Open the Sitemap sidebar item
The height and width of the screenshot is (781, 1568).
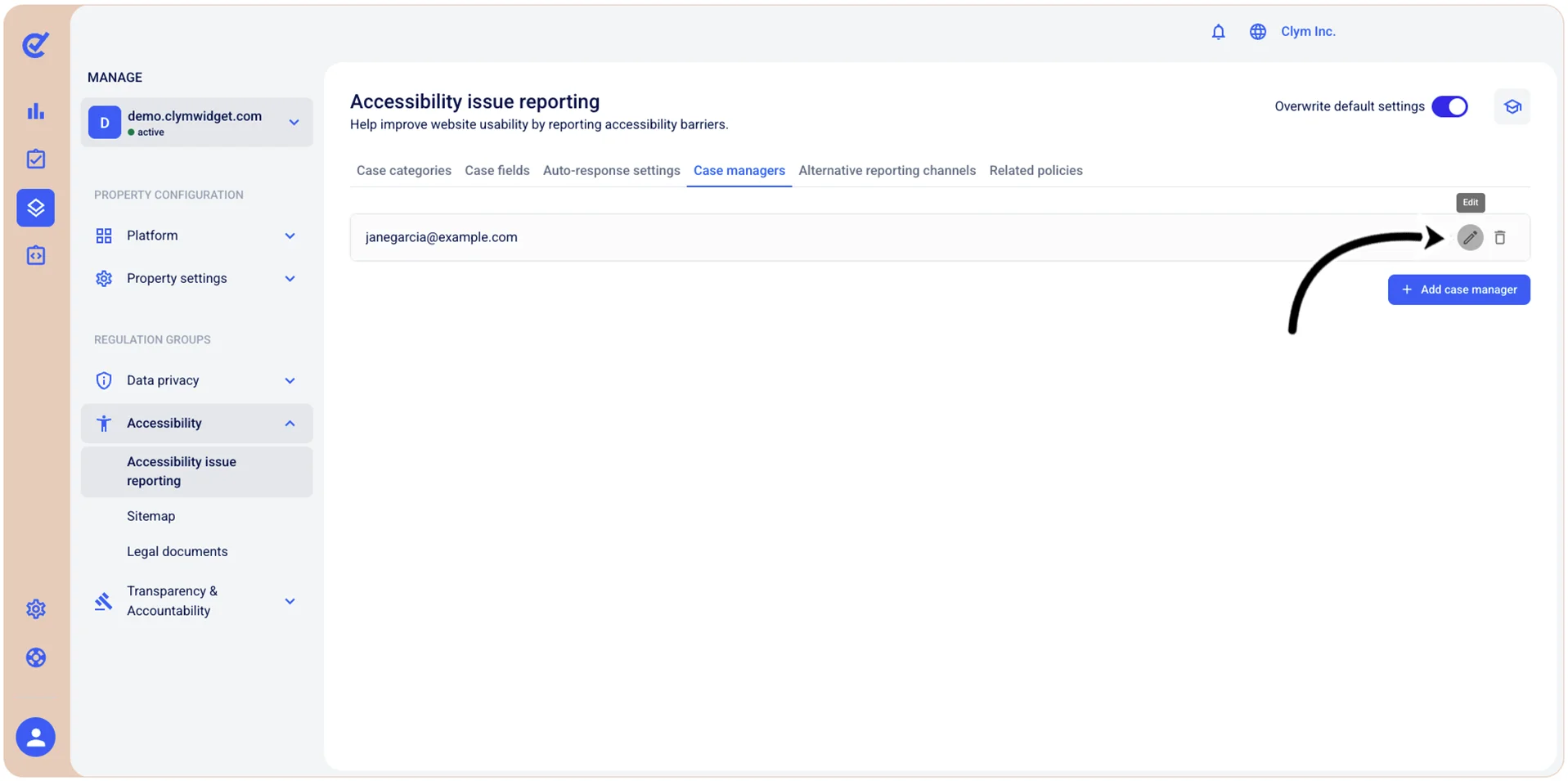151,516
